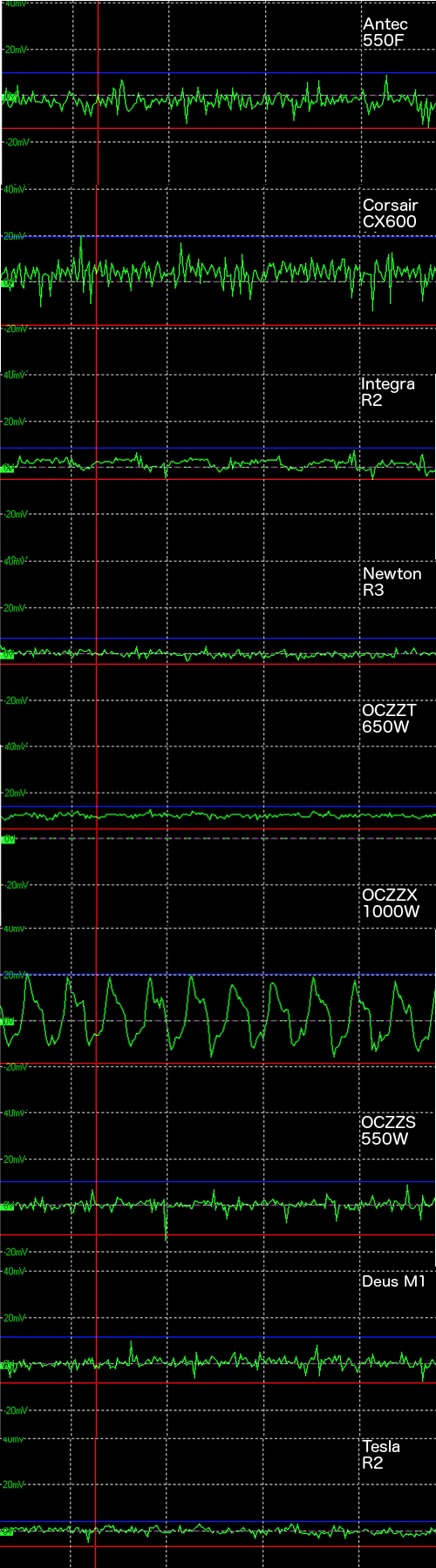Click the zero-level marker of the Deus M1 trace

pos(8,1365)
